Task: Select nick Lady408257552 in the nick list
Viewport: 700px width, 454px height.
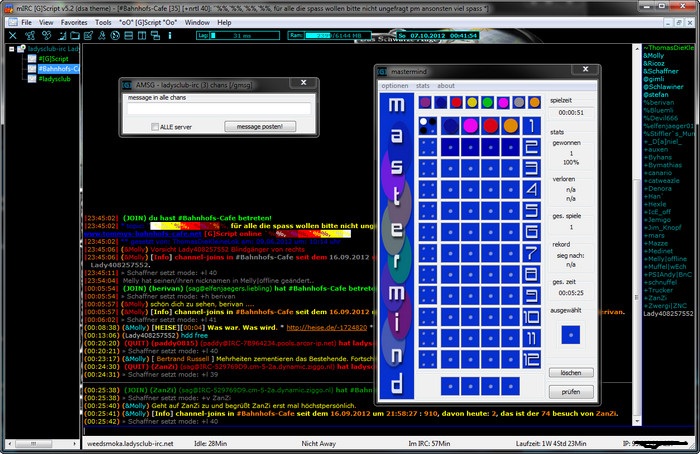Action: point(668,314)
